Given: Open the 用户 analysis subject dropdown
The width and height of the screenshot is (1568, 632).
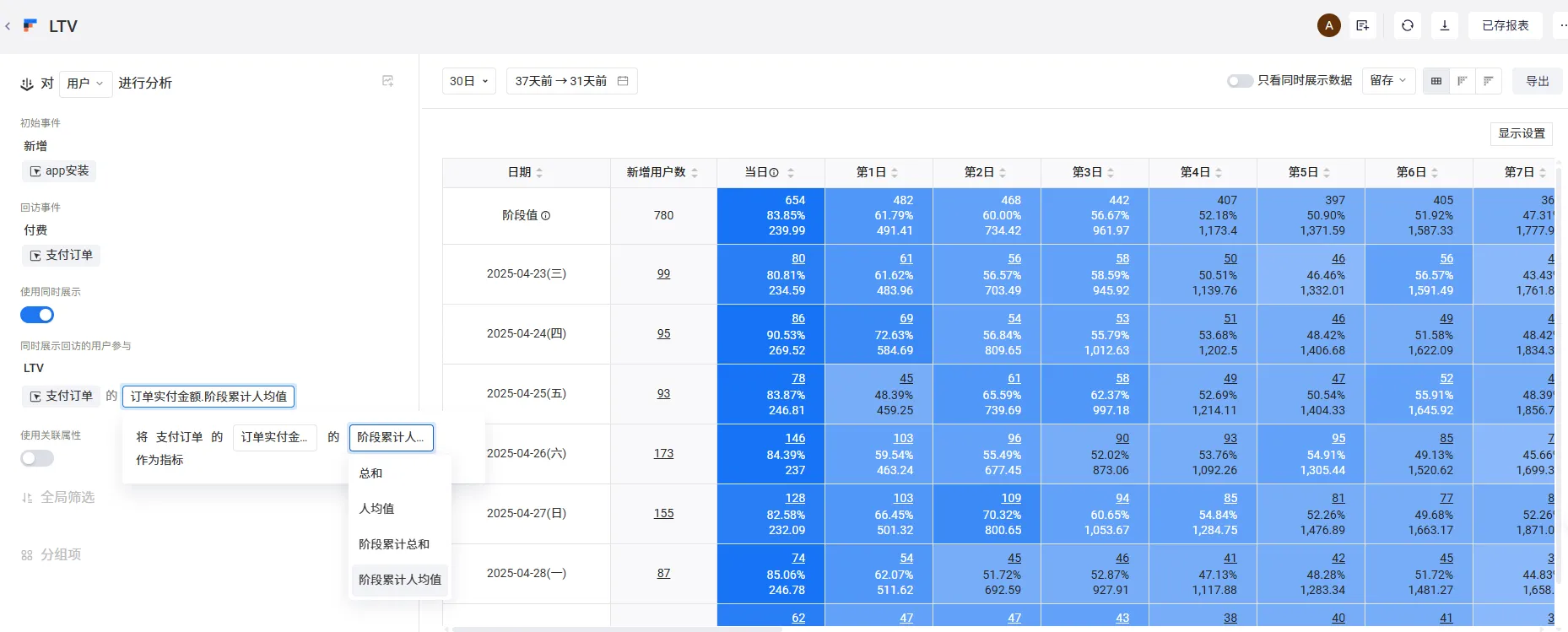Looking at the screenshot, I should 85,84.
